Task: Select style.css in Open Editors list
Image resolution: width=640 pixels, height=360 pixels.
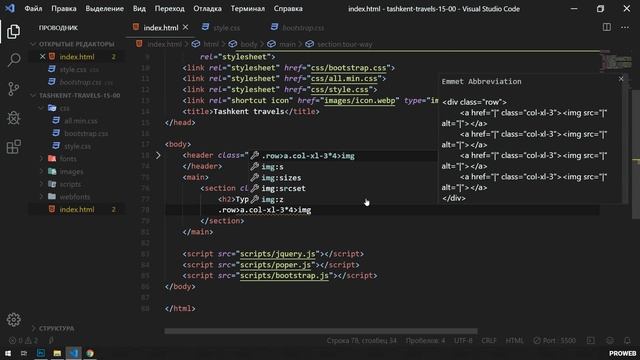Action: click(x=73, y=70)
